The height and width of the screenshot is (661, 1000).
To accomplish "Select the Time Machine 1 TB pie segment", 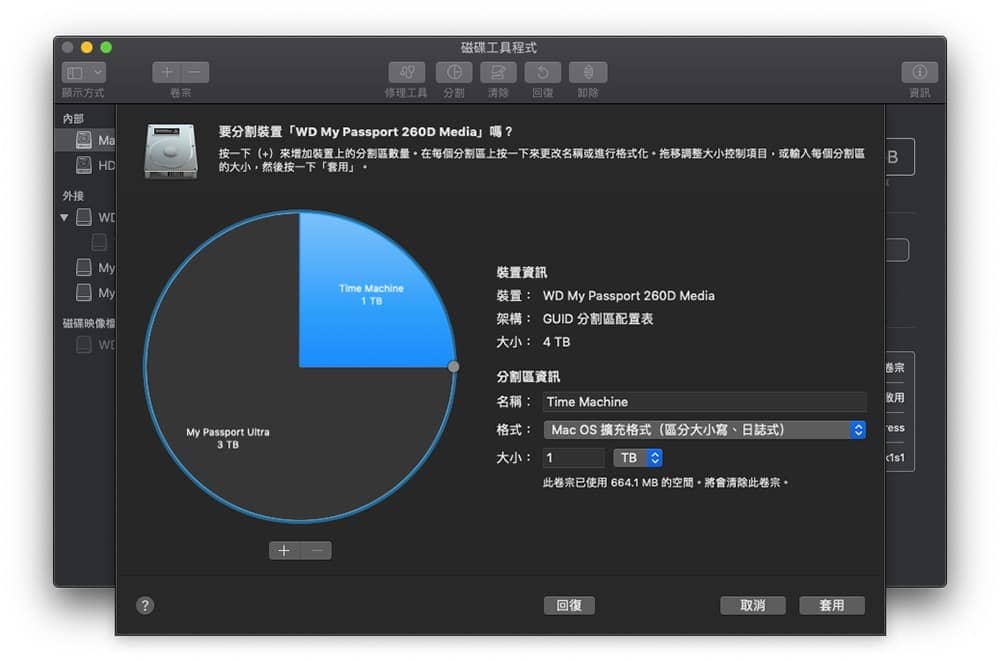I will point(371,294).
